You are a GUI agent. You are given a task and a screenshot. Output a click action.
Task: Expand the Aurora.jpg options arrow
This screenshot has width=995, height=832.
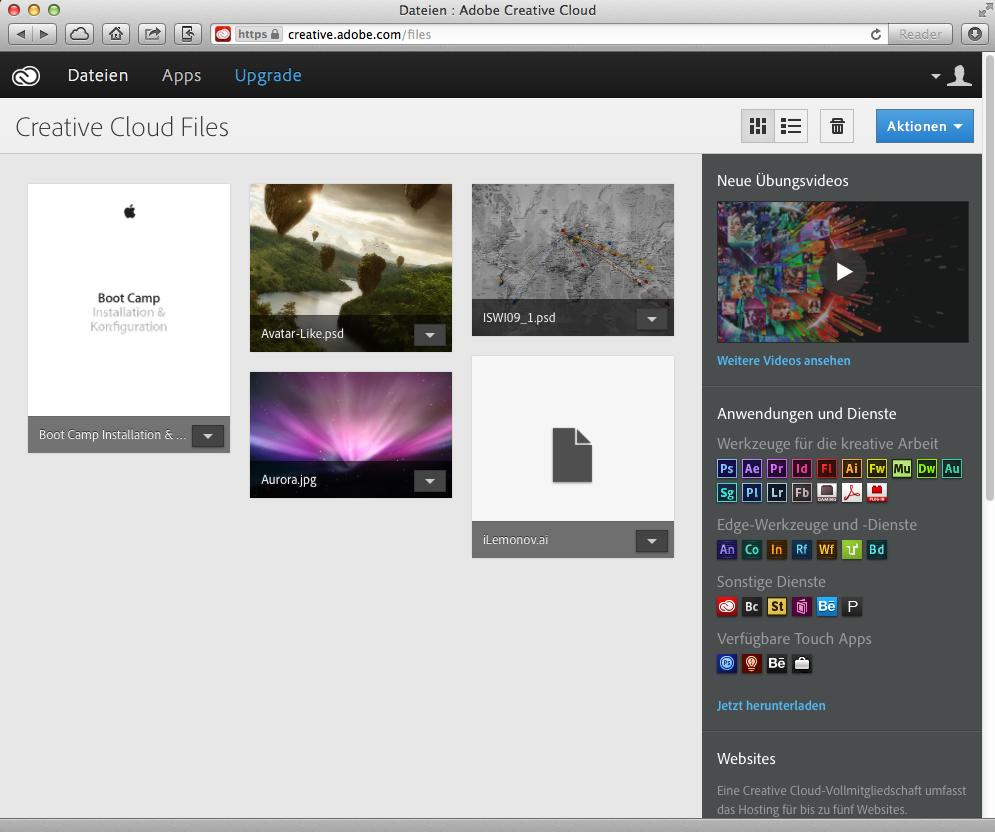430,481
